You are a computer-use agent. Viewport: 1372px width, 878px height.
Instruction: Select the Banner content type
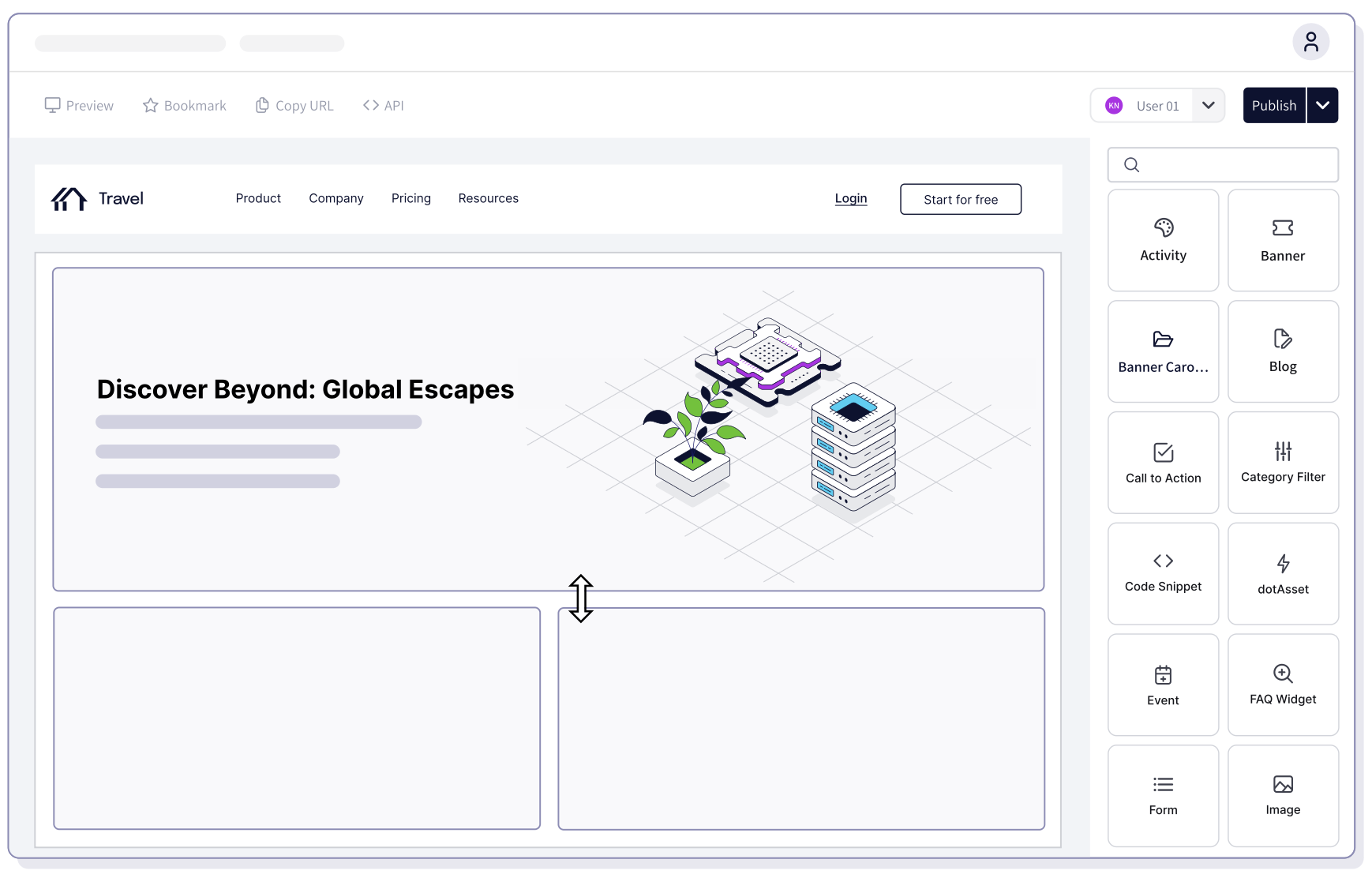[1283, 240]
